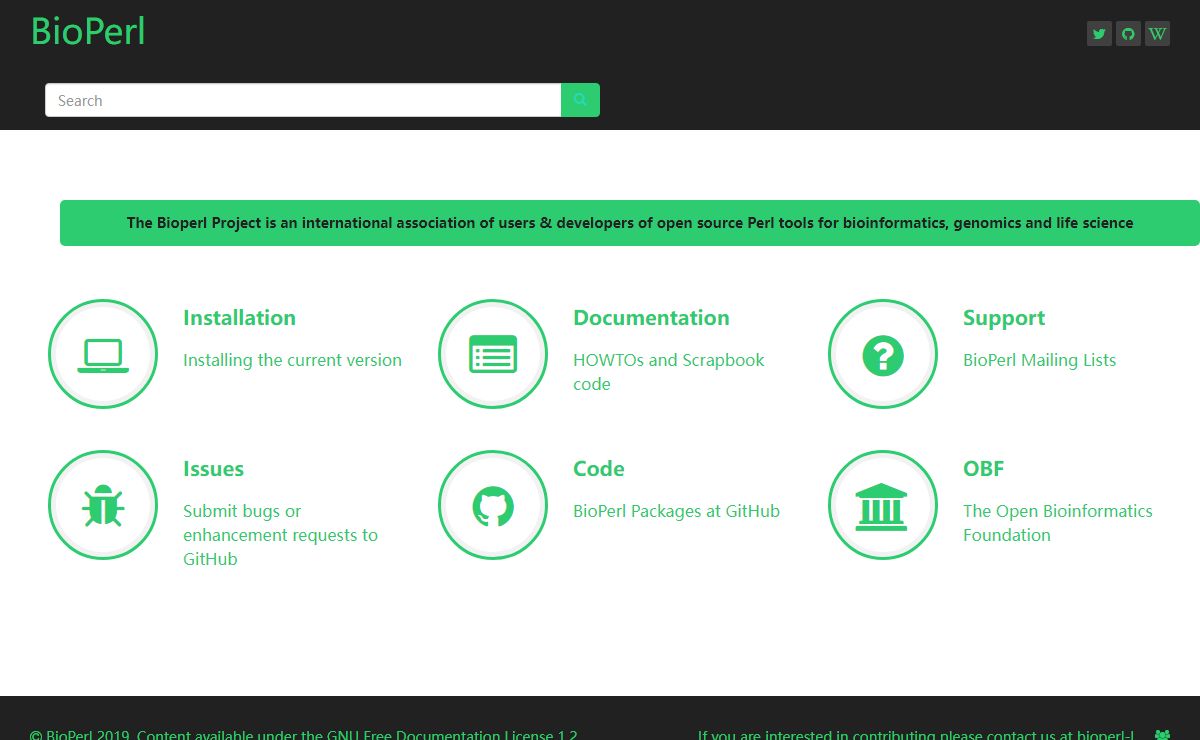
Task: Click BioPerl Packages at GitHub link
Action: click(x=676, y=511)
